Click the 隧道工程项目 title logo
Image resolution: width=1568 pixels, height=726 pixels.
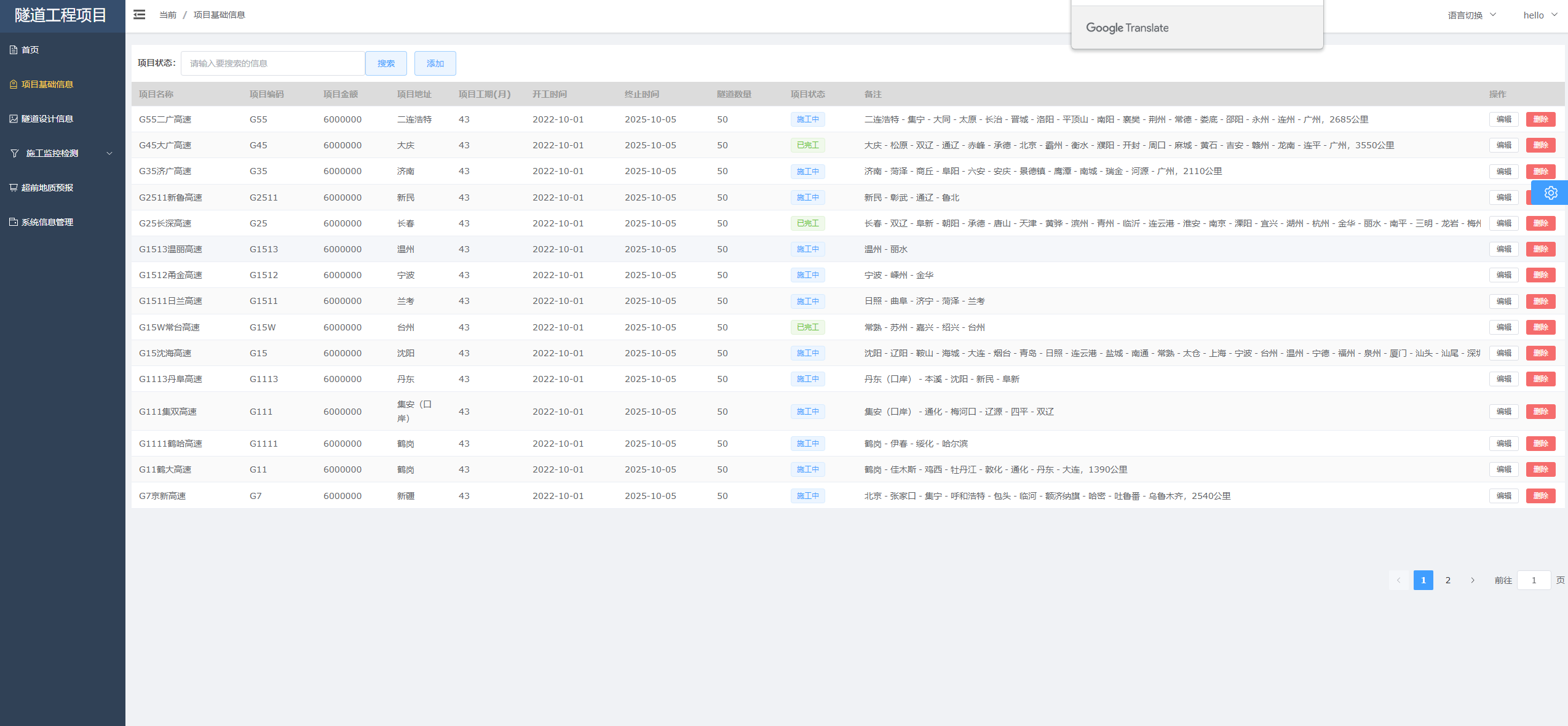tap(60, 15)
